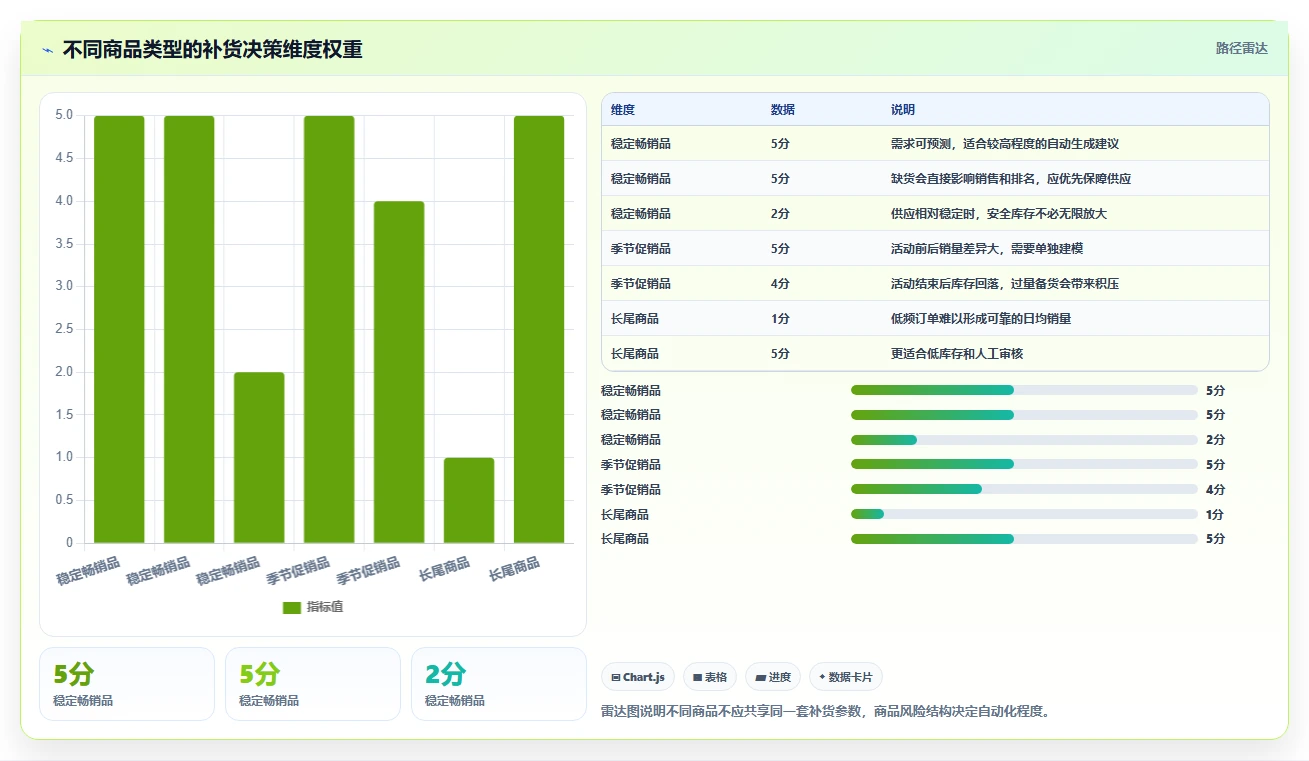The image size is (1309, 761).
Task: Click the 季节促销品 progress bar showing 4分
Action: [x=1024, y=490]
